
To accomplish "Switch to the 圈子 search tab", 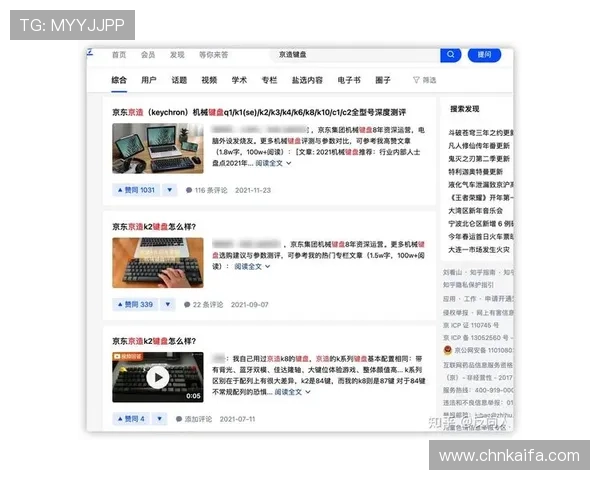I will (x=383, y=80).
